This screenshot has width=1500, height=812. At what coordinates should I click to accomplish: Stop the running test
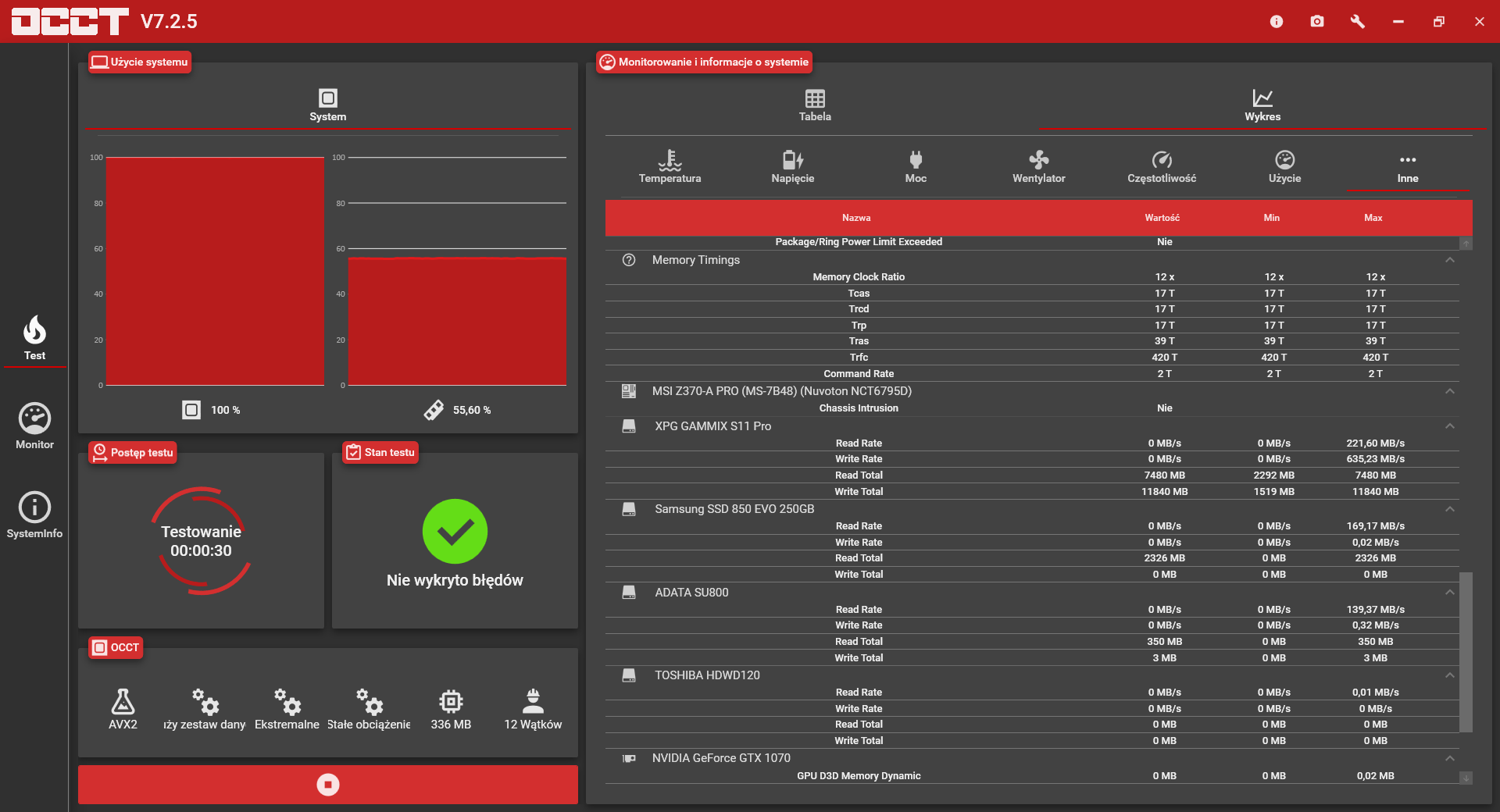[328, 785]
